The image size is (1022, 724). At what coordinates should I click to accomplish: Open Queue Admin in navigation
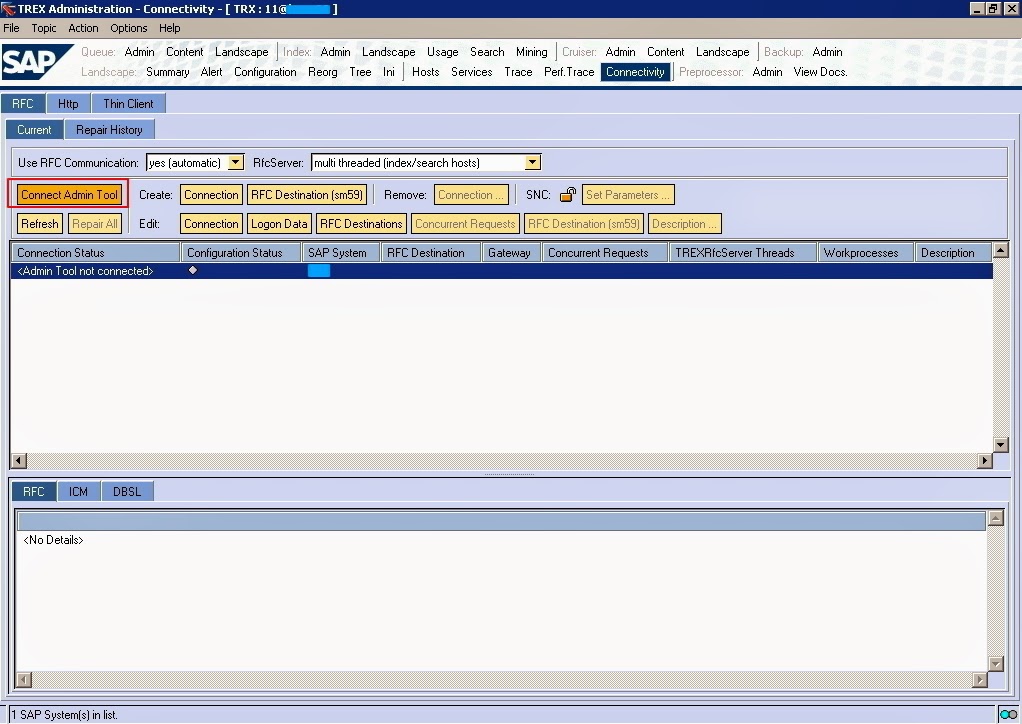coord(139,51)
